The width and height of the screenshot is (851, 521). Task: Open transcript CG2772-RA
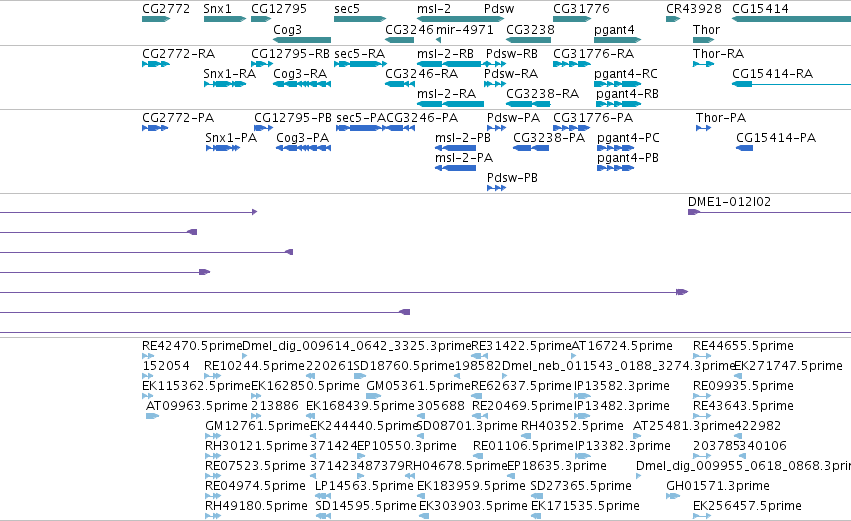pos(156,64)
